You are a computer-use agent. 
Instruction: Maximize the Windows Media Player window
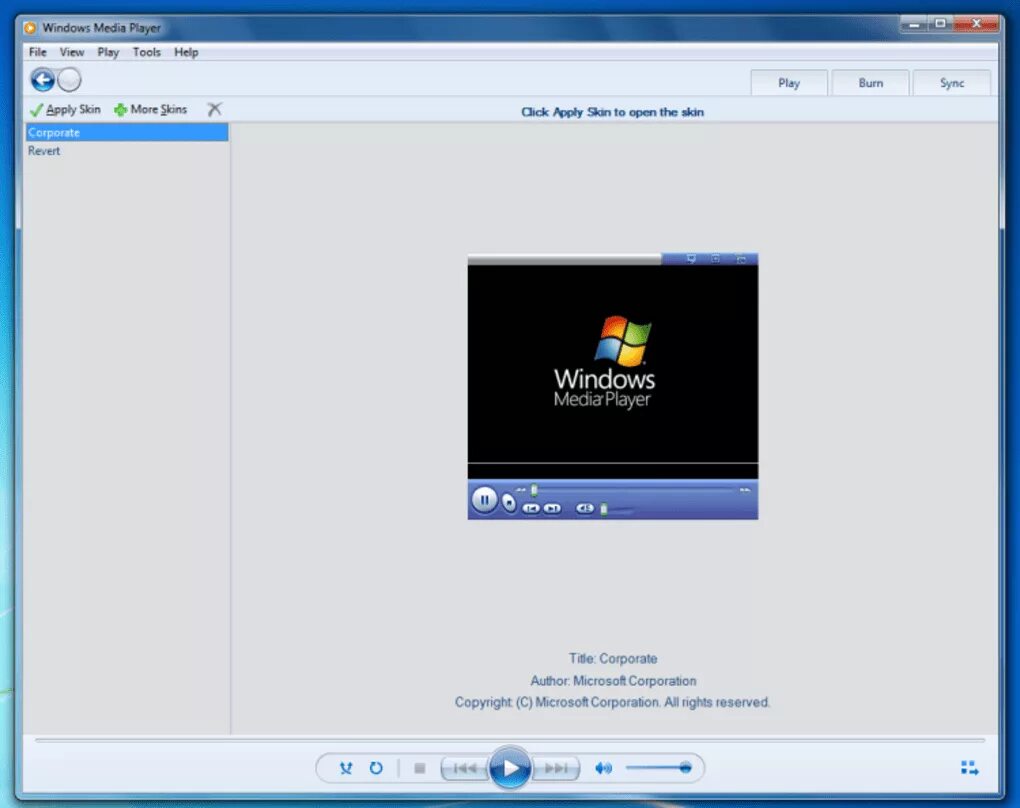point(941,24)
